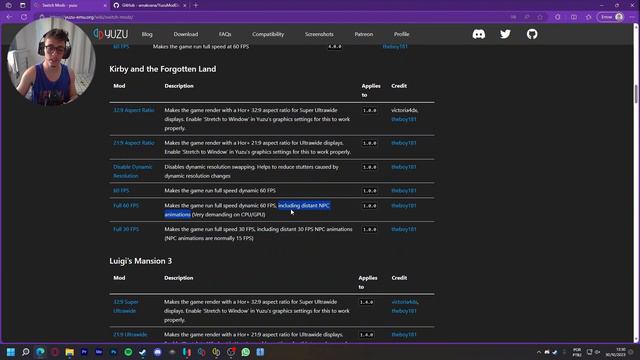Viewport: 640px width, 360px height.
Task: Open Media Encoder from the taskbar
Action: point(99,352)
